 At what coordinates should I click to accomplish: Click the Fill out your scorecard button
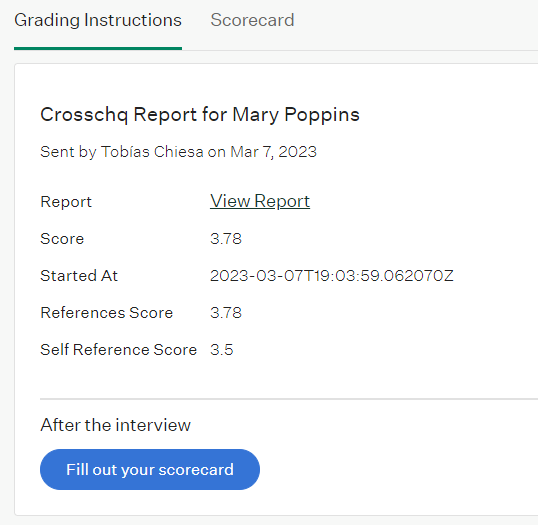tap(150, 469)
